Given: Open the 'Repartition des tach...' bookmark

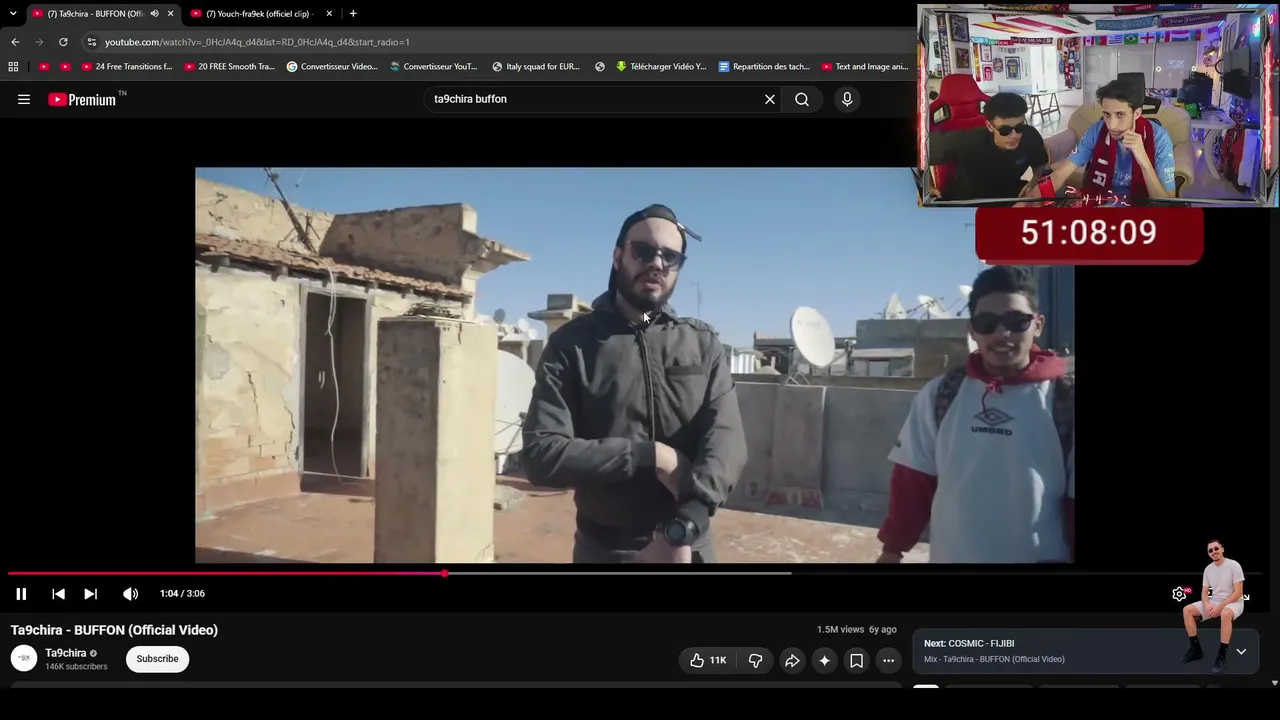Looking at the screenshot, I should click(764, 67).
